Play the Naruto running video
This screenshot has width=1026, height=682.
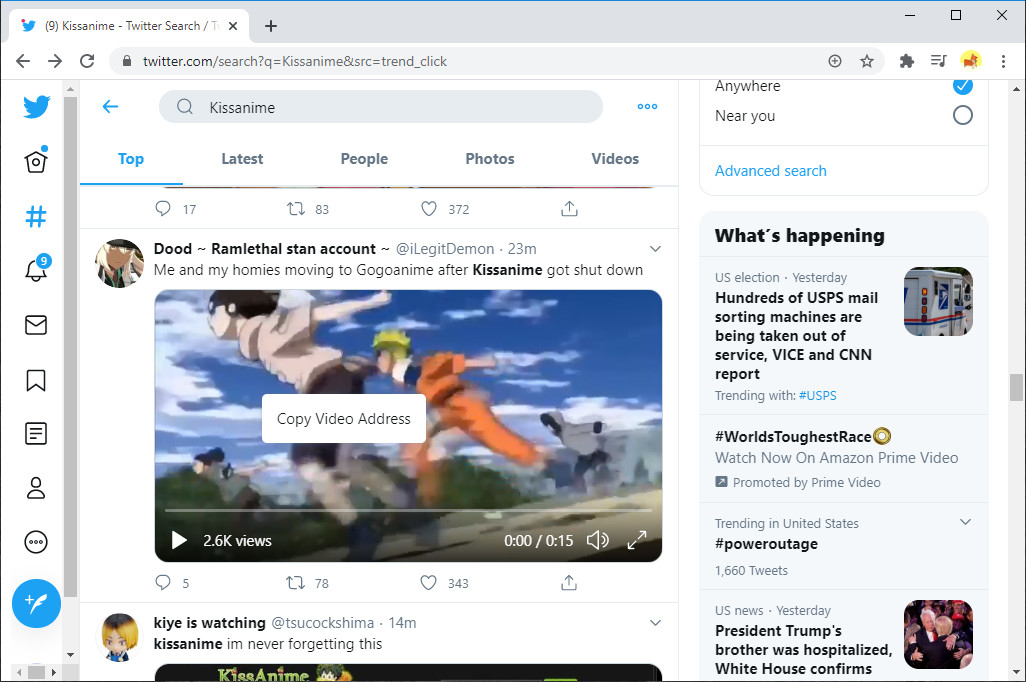[178, 539]
